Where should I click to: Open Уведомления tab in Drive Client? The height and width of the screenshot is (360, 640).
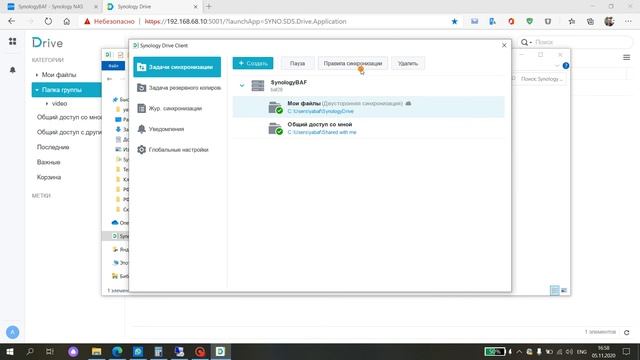point(177,129)
